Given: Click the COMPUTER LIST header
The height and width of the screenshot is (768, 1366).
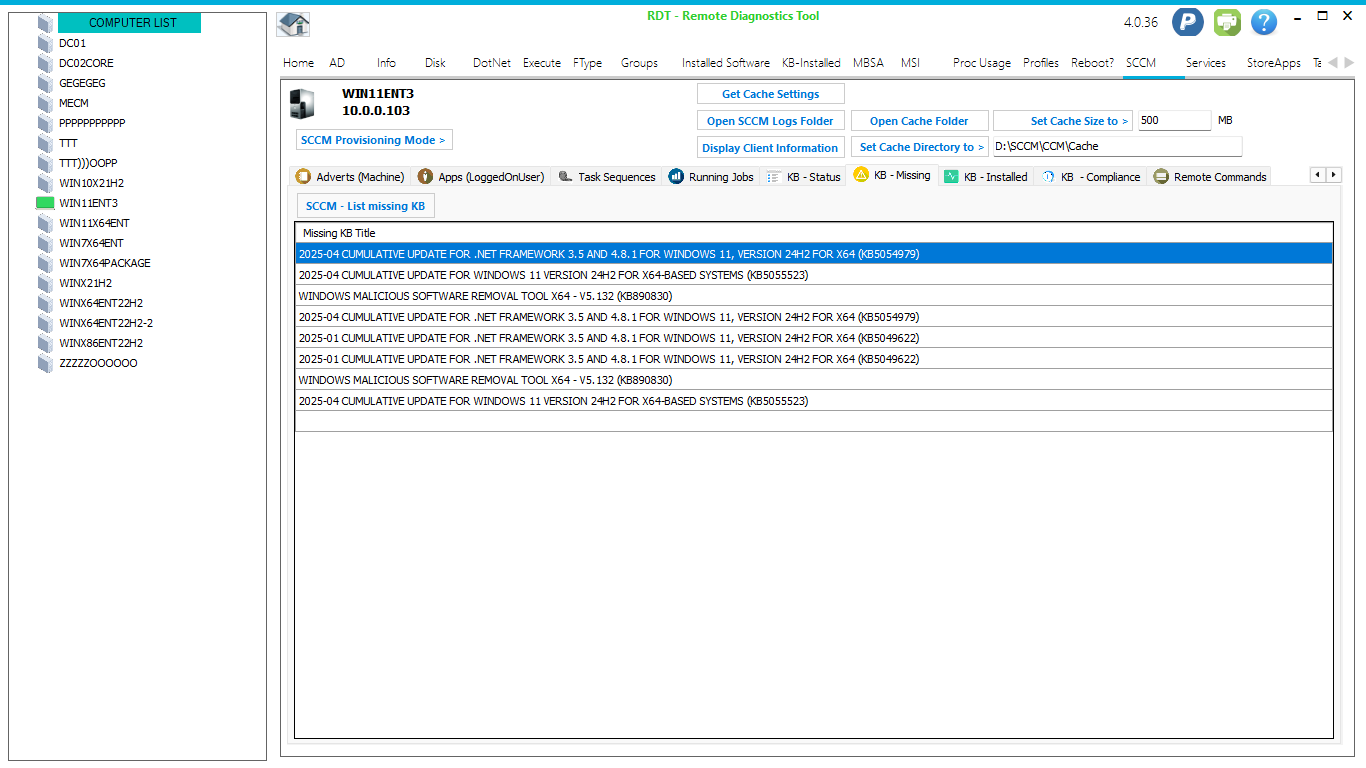Looking at the screenshot, I should click(129, 22).
